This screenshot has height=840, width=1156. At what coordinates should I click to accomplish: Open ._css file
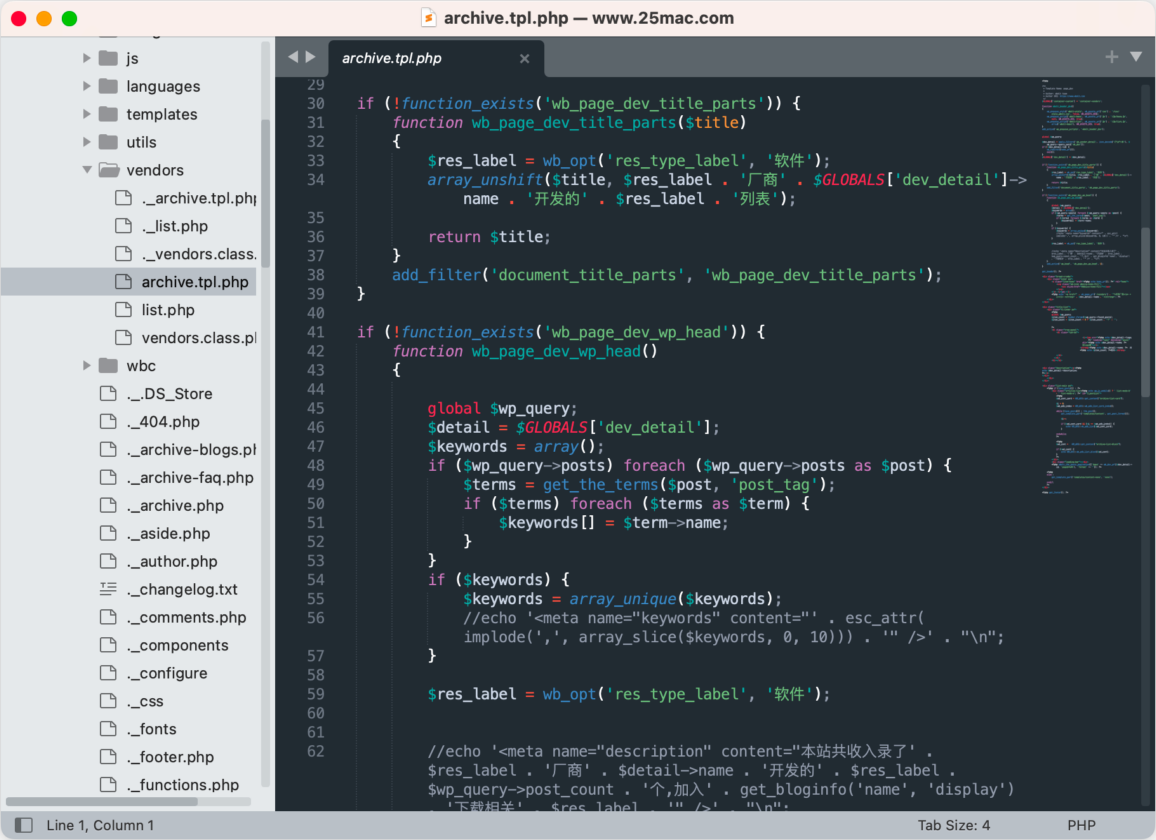tap(144, 701)
